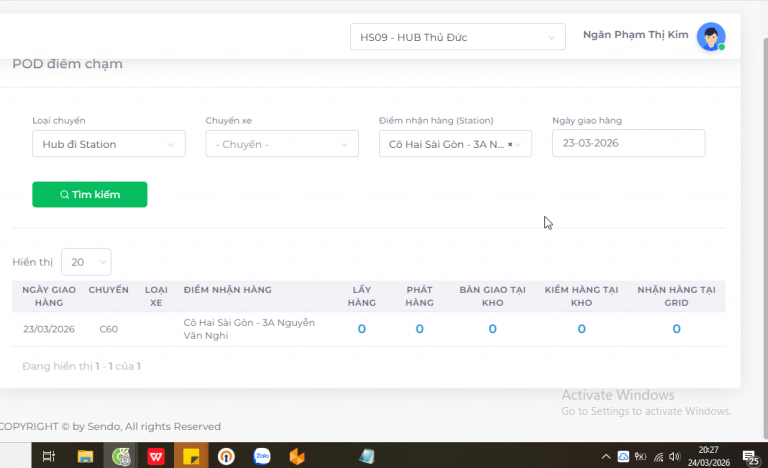Viewport: 768px width, 468px height.
Task: Click the Kiểm hàng tại kho count 0
Action: point(581,329)
